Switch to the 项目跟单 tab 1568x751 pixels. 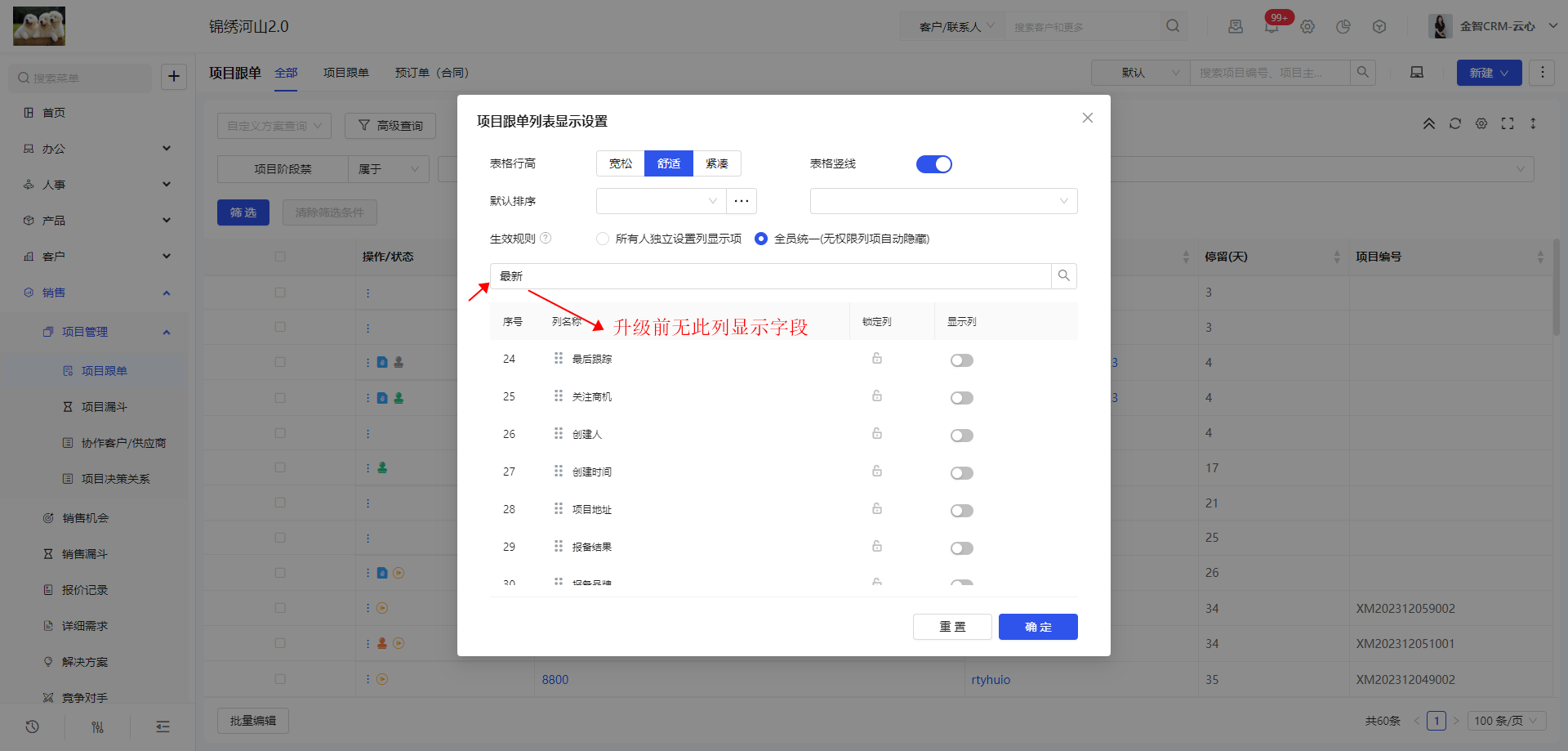[346, 73]
